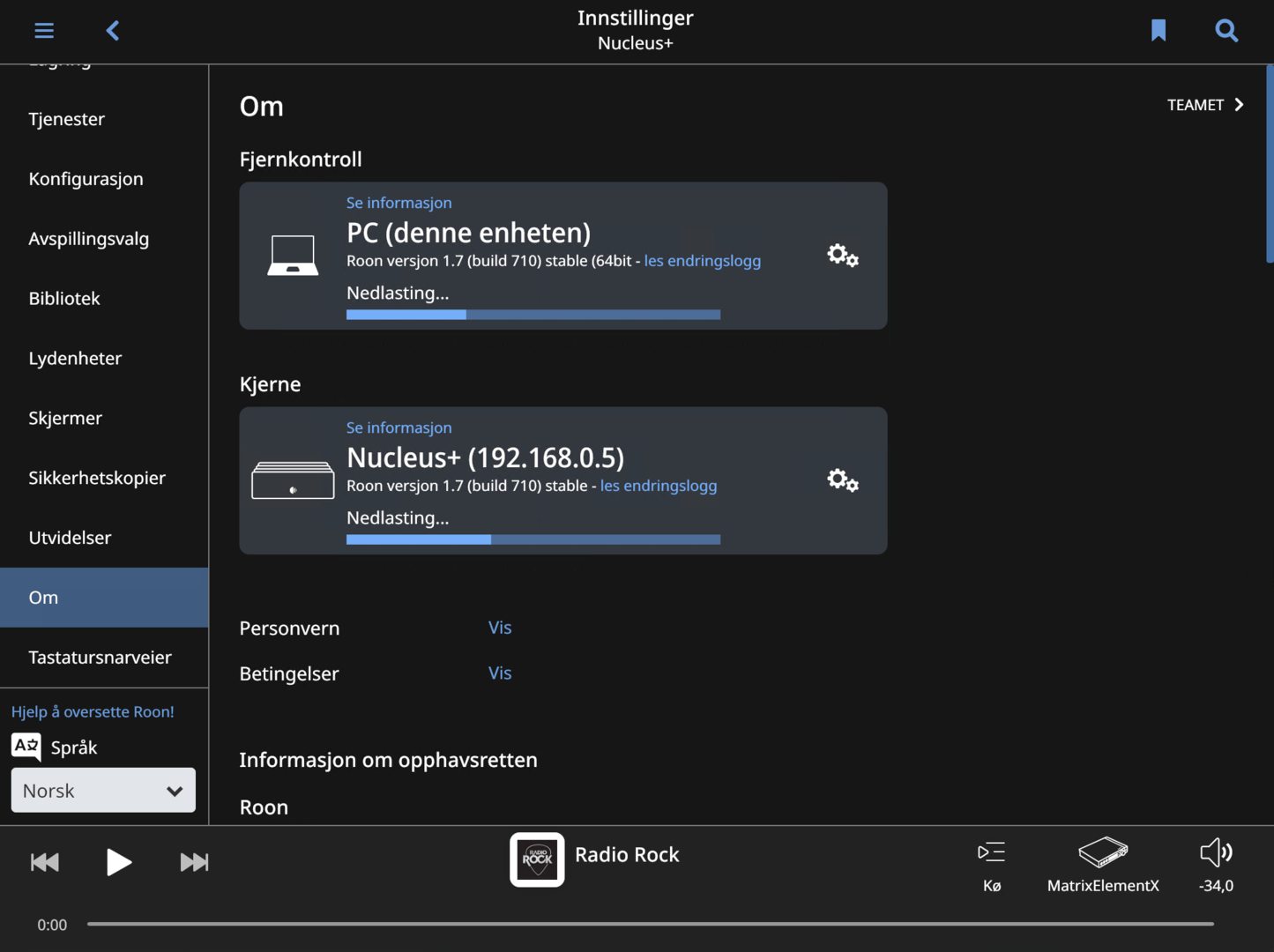Click the PC download progress bar
This screenshot has width=1274, height=952.
tap(533, 315)
